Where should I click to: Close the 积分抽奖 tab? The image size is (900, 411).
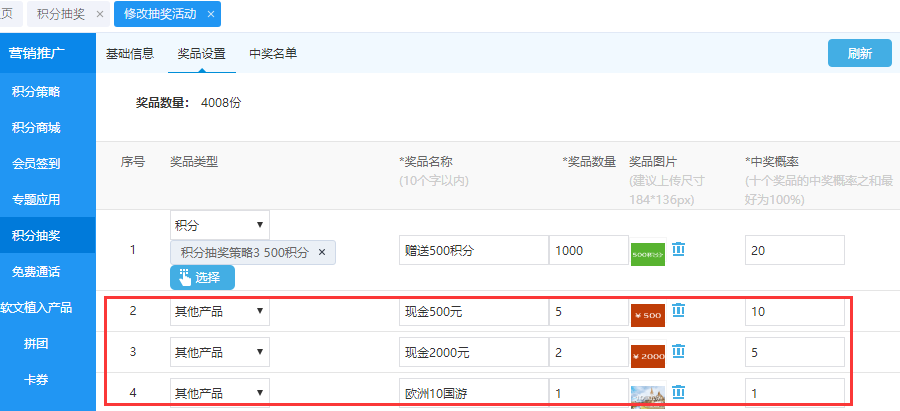coord(99,15)
